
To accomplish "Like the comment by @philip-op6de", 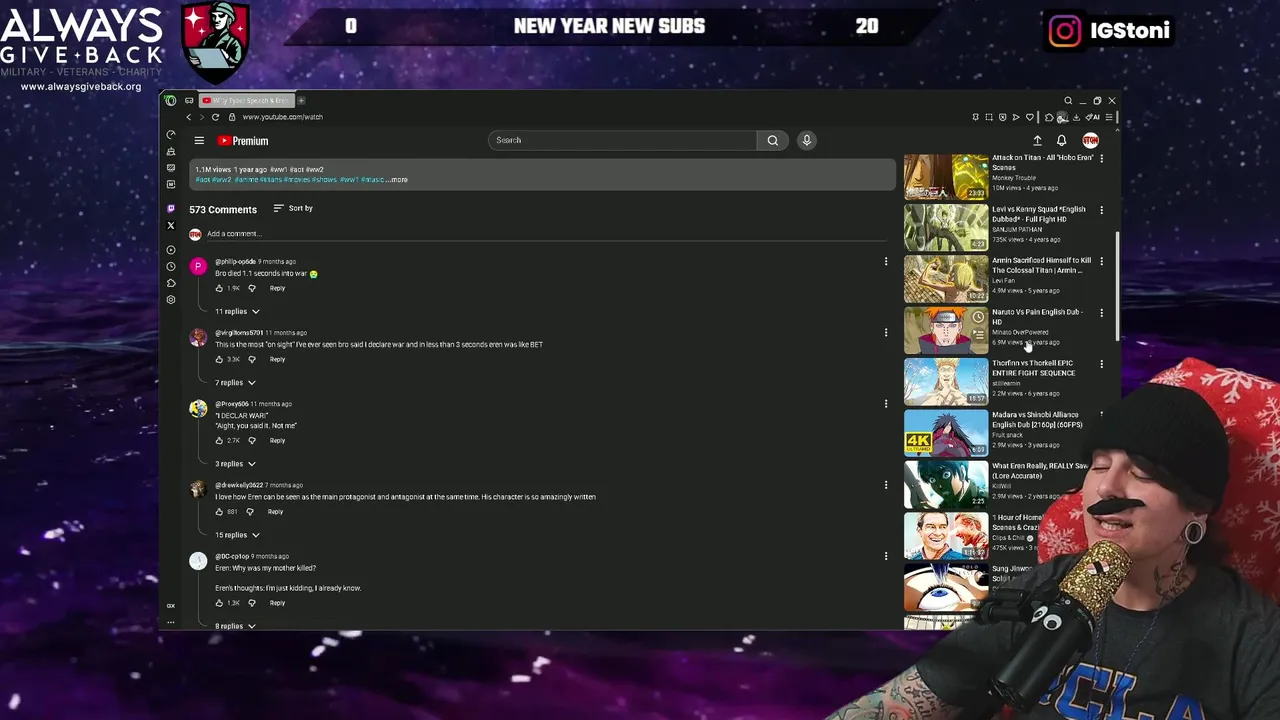I will (x=219, y=288).
